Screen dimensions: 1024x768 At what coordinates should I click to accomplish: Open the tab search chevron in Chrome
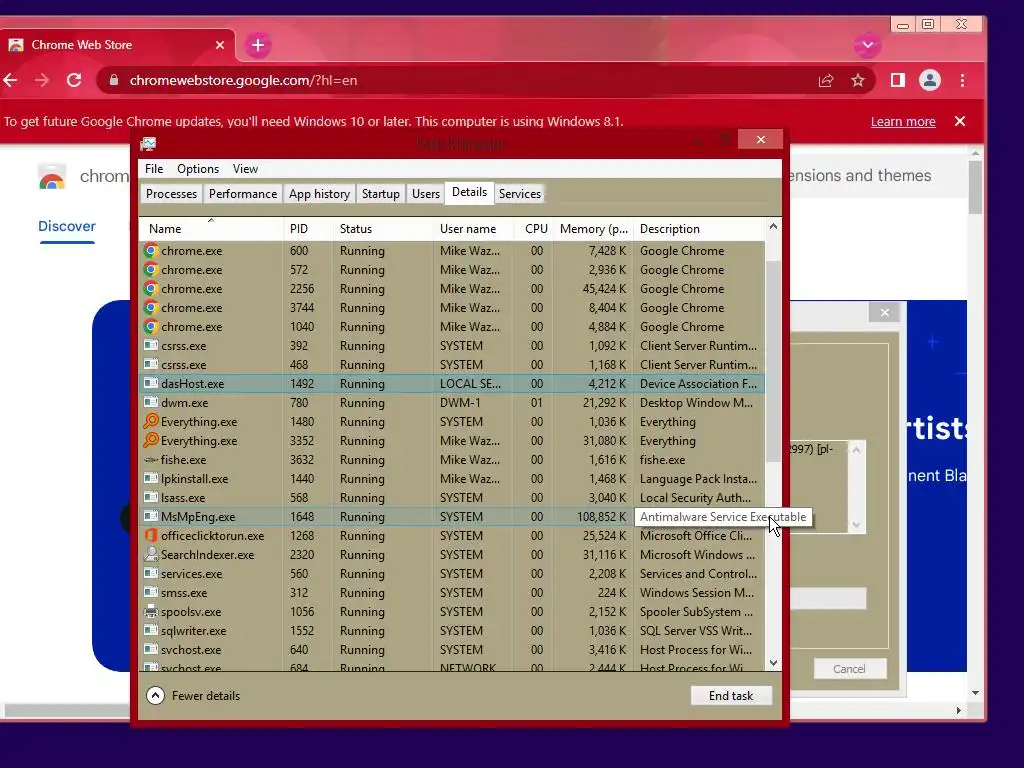pyautogui.click(x=867, y=45)
